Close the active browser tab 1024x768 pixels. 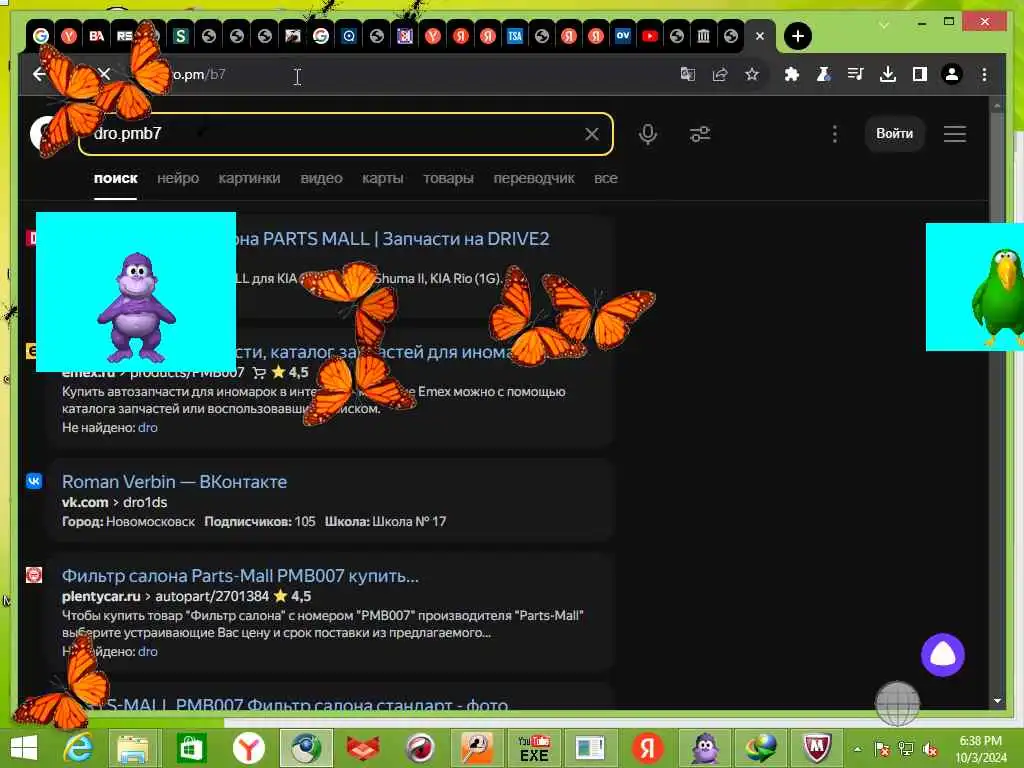[760, 36]
